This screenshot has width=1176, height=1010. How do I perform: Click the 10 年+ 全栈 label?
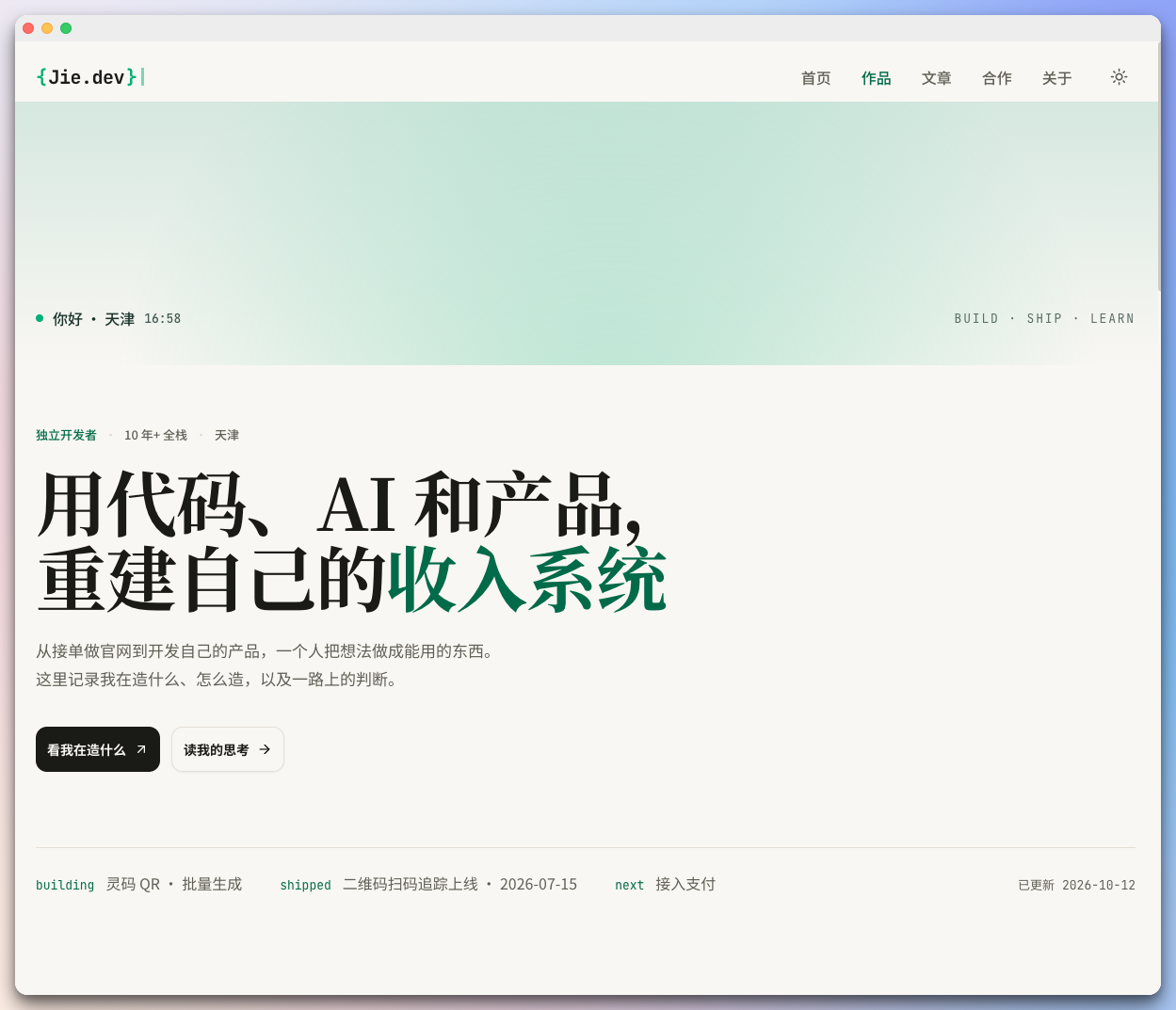point(155,435)
